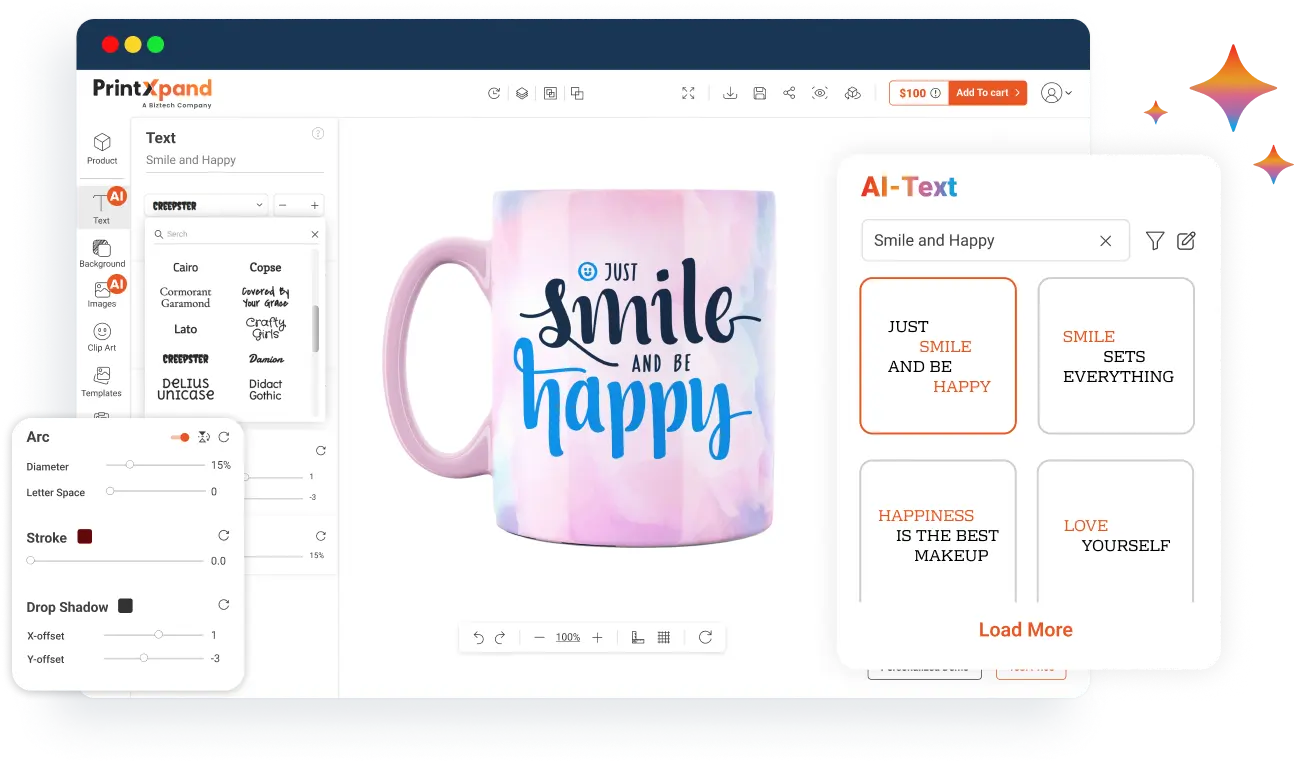
Task: Undo the last action in bottom toolbar
Action: [478, 637]
